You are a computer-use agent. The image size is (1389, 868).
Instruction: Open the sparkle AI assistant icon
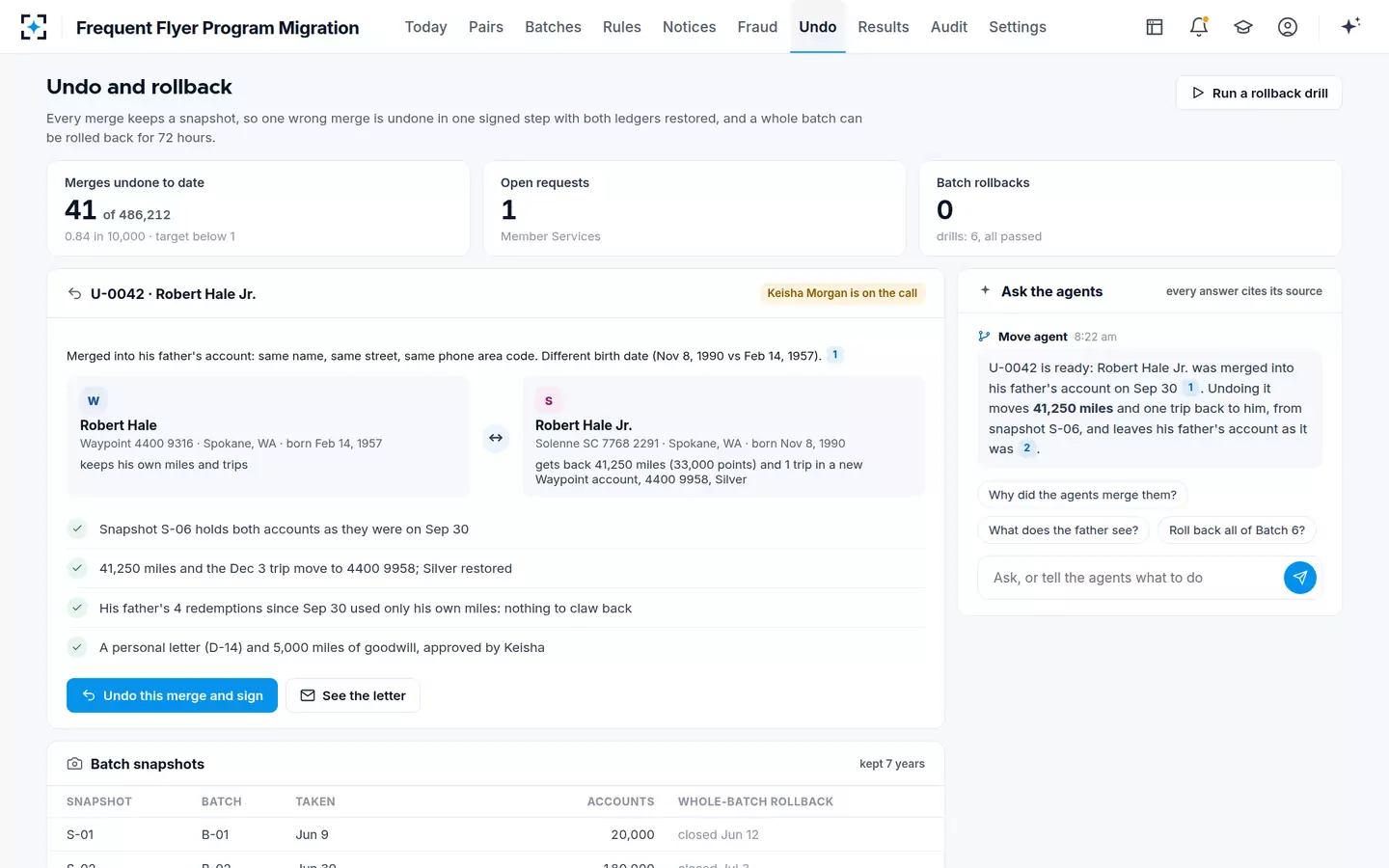(x=1350, y=26)
